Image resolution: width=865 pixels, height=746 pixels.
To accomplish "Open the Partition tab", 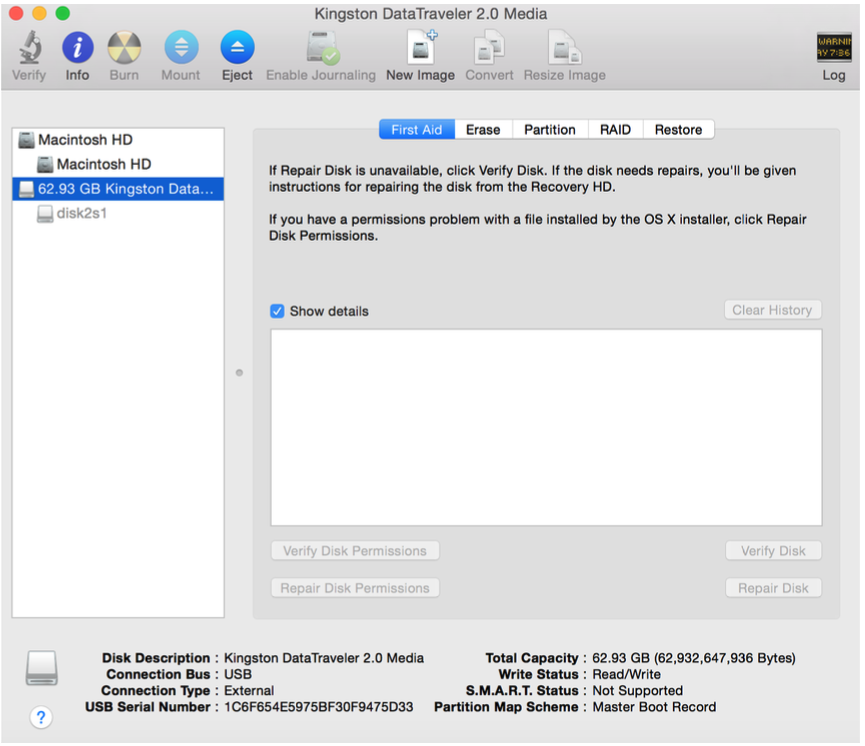I will tap(550, 130).
